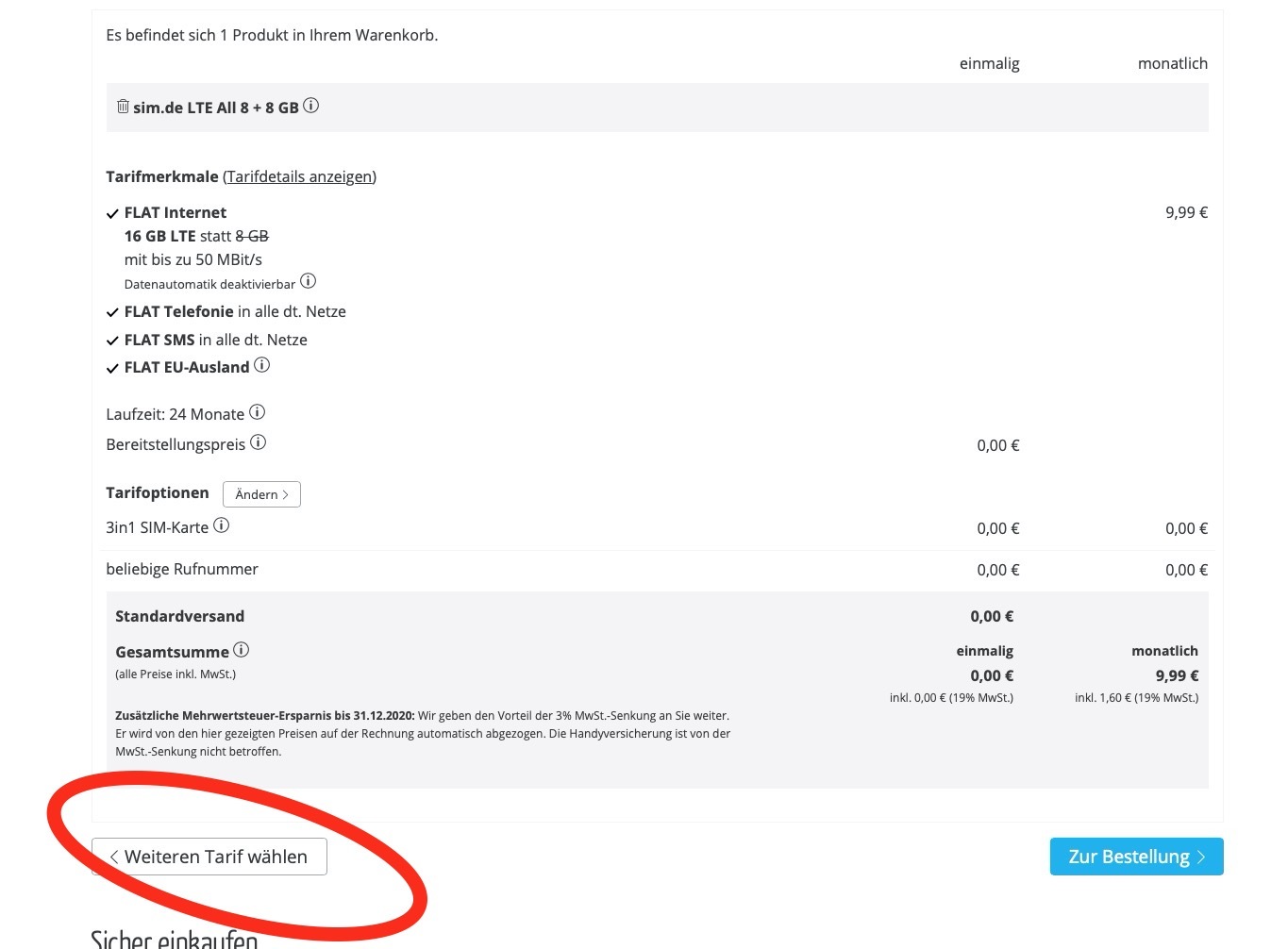Screen dimensions: 1288x949
Task: Open info icon for Laufzeit: 24 Monate
Action: tap(257, 412)
